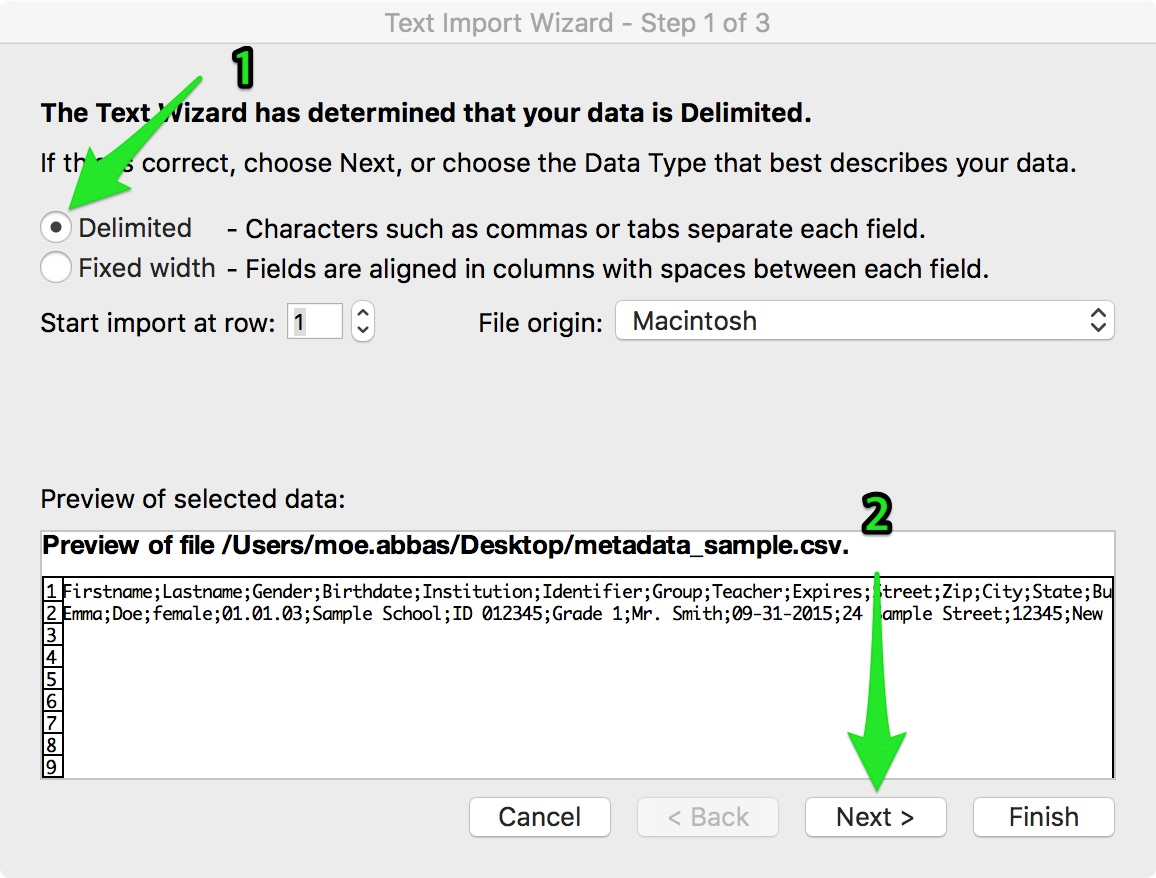
Task: Click preview row 2 starting with Emma;Doe
Action: coord(582,613)
